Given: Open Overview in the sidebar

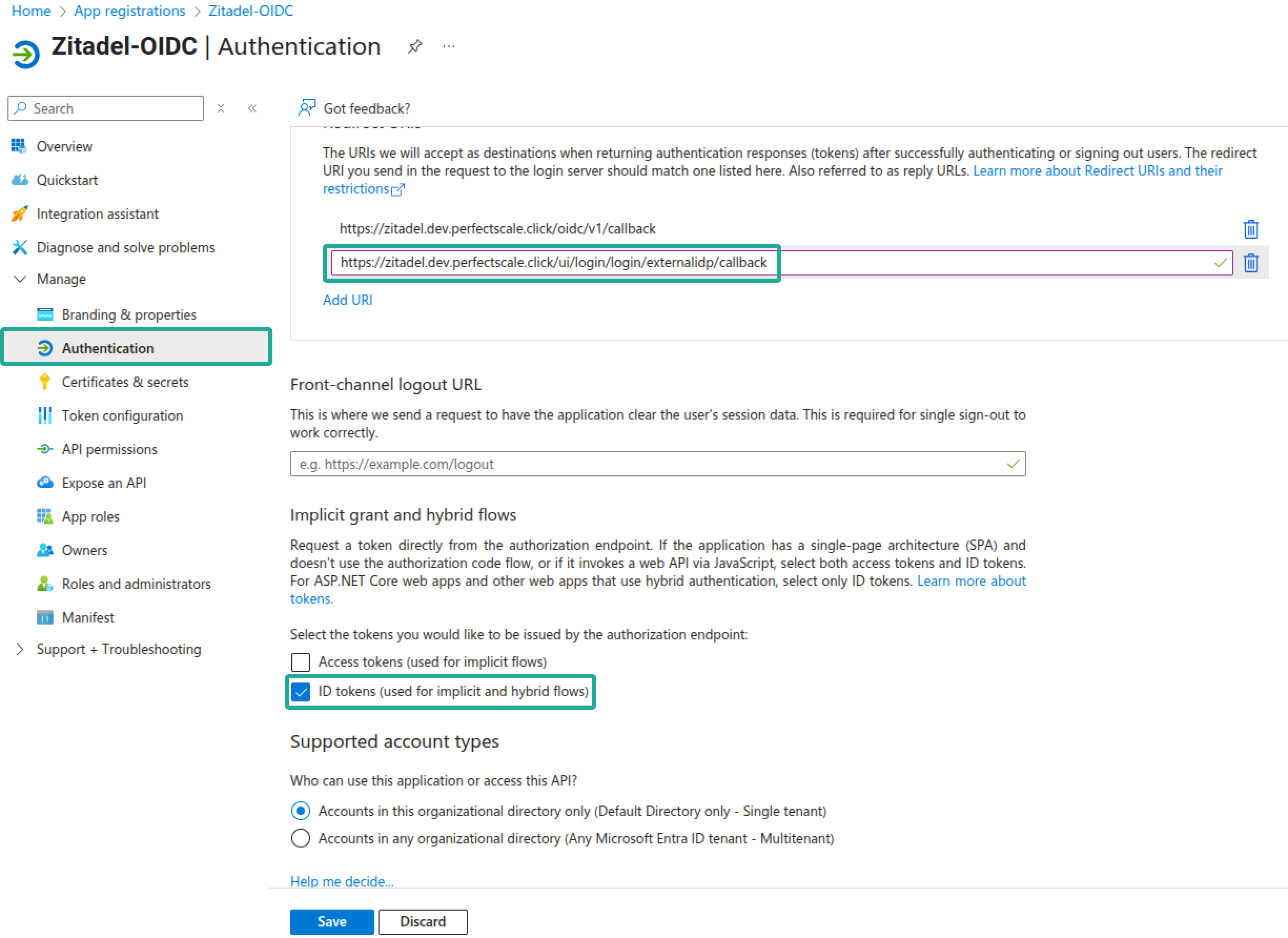Looking at the screenshot, I should 64,146.
